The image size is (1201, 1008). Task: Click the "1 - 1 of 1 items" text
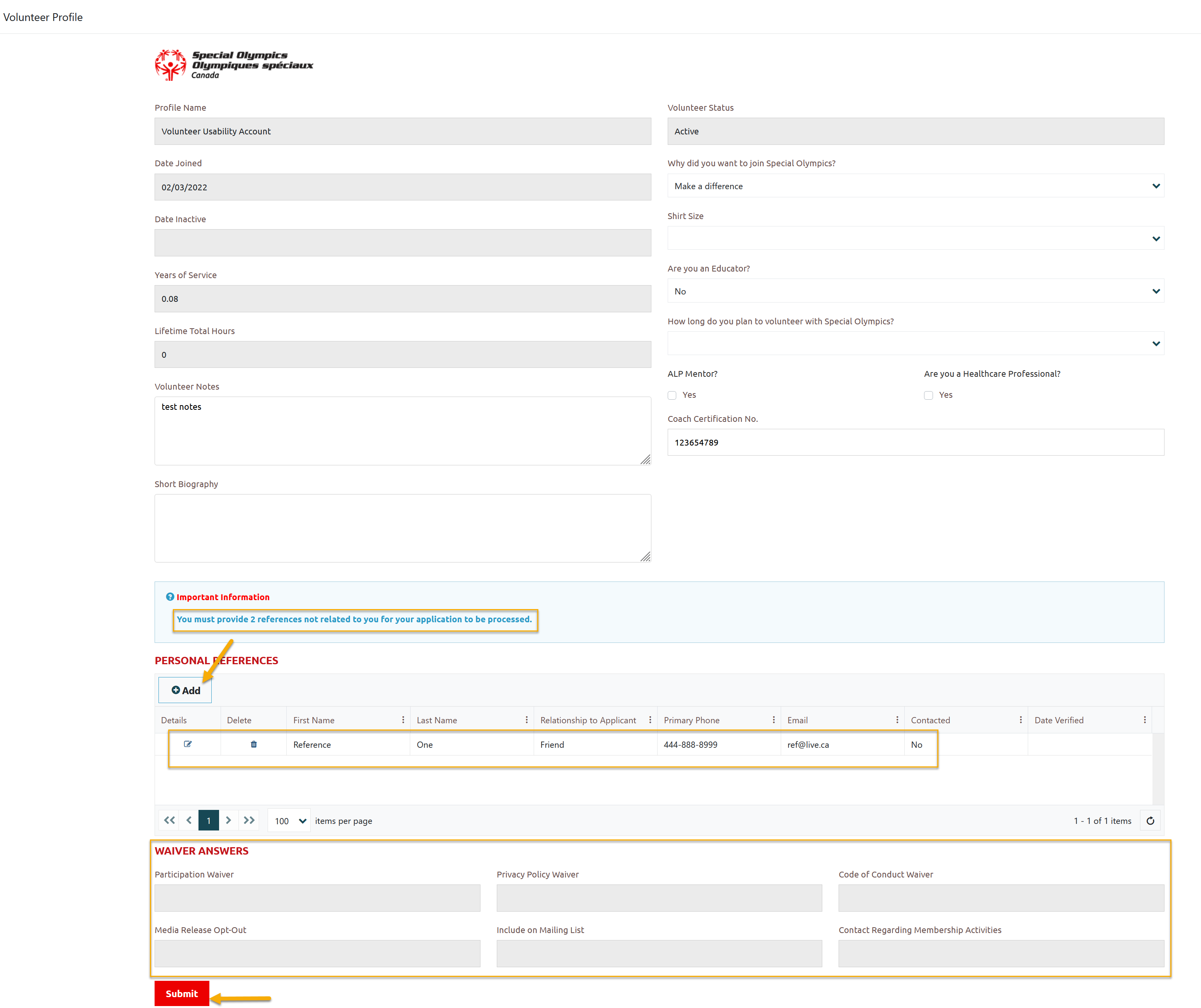[x=1102, y=820]
